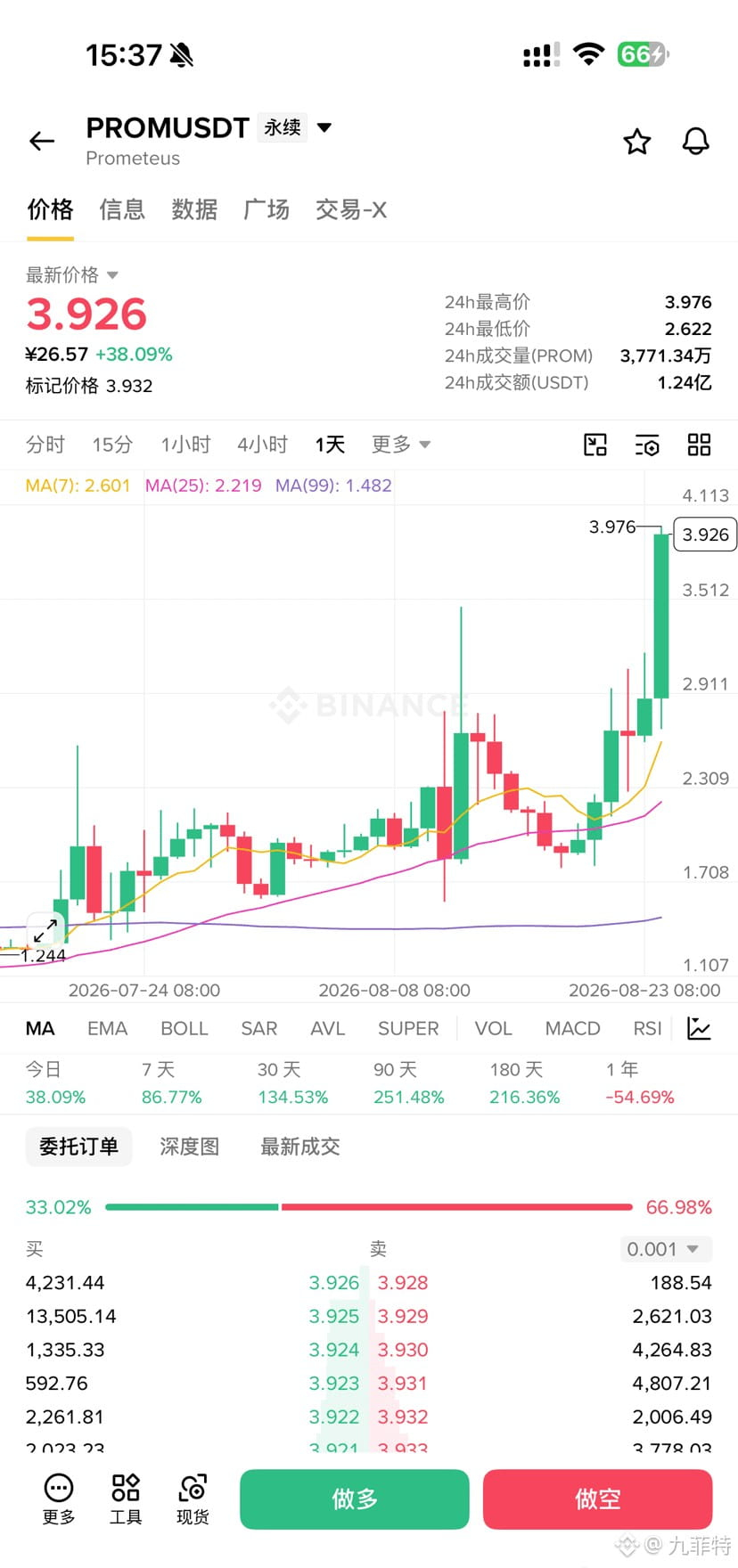Open 最新价格 price type dropdown
The image size is (738, 1568).
[72, 274]
